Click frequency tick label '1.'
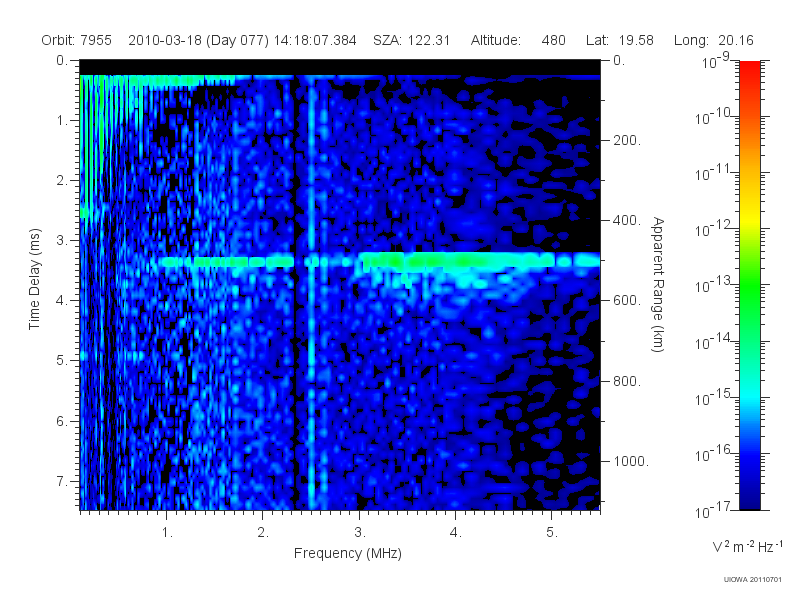Image resolution: width=800 pixels, height=600 pixels. [167, 532]
